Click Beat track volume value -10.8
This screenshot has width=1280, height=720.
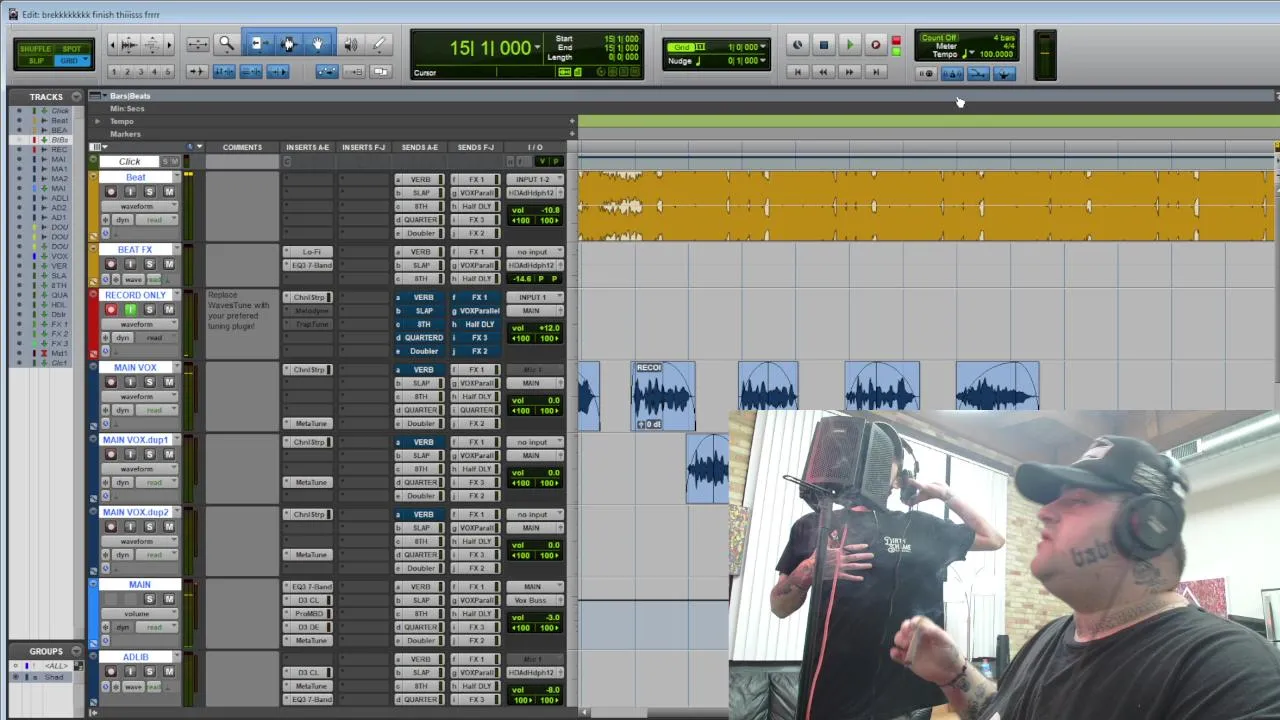(549, 211)
